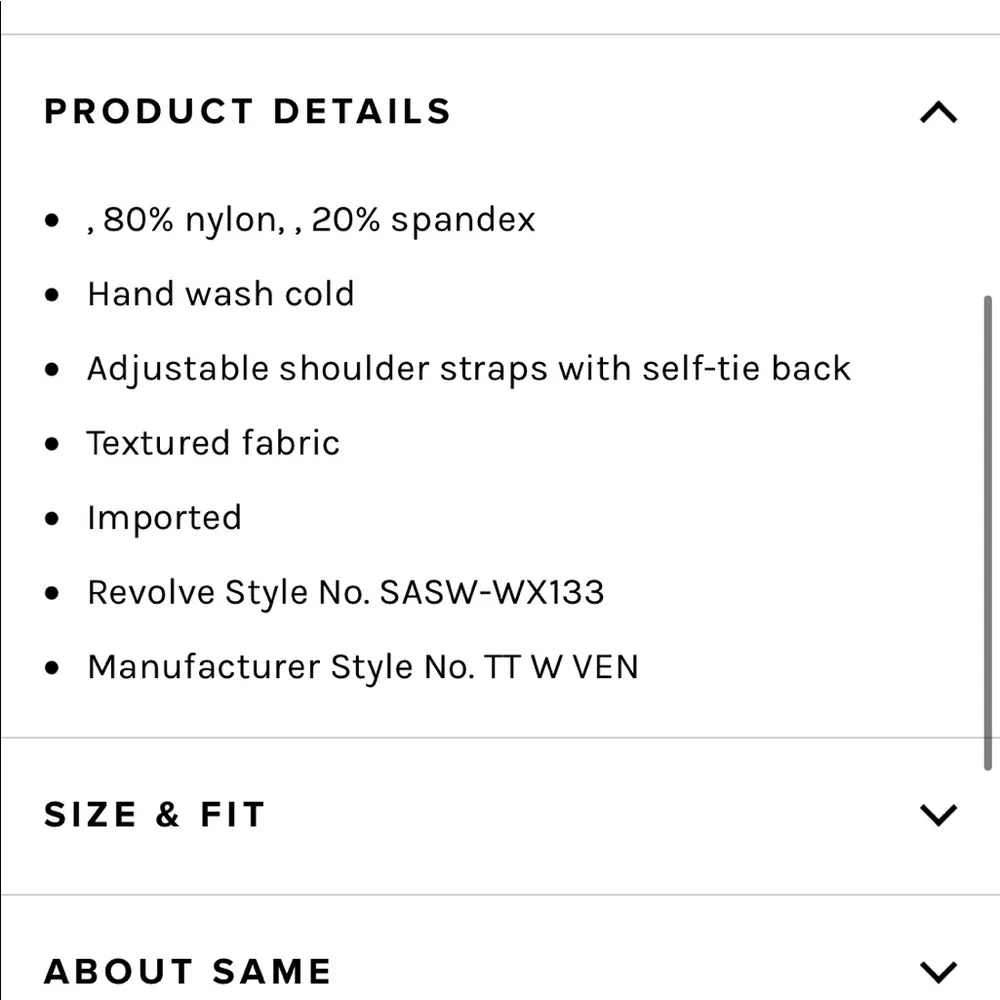
Task: Open the SIZE & FIT section heading
Action: pyautogui.click(x=154, y=814)
